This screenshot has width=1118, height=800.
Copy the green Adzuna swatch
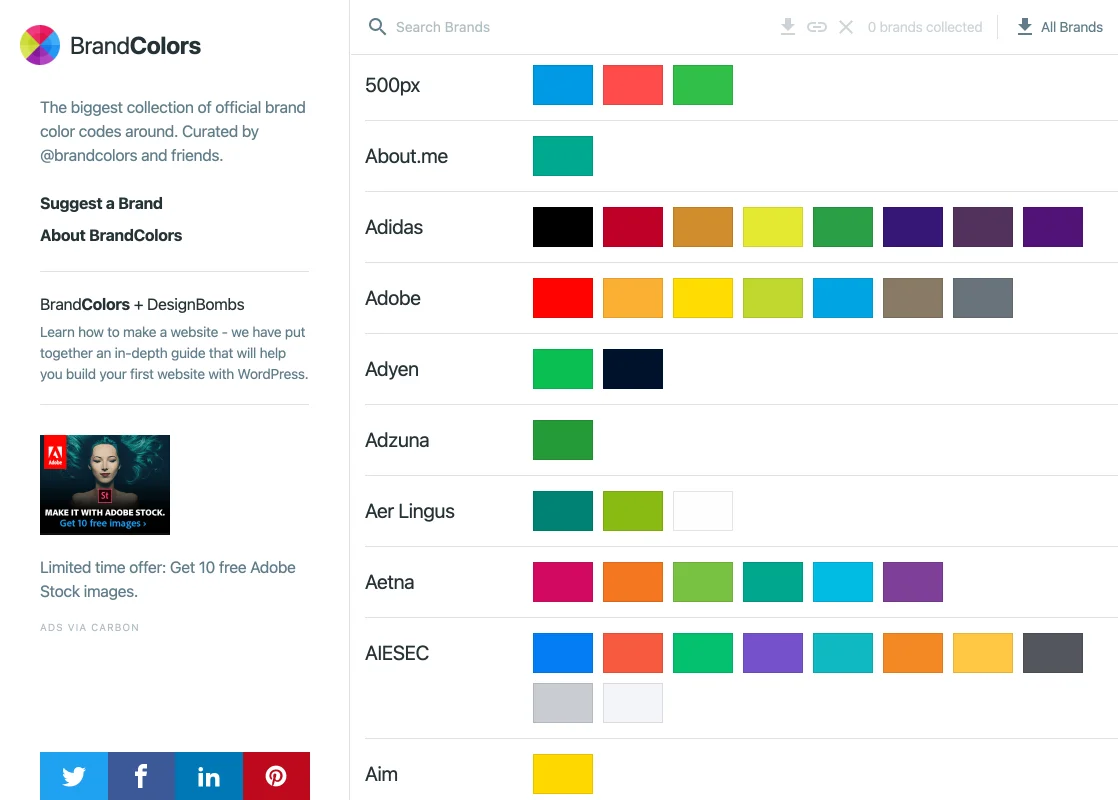563,440
